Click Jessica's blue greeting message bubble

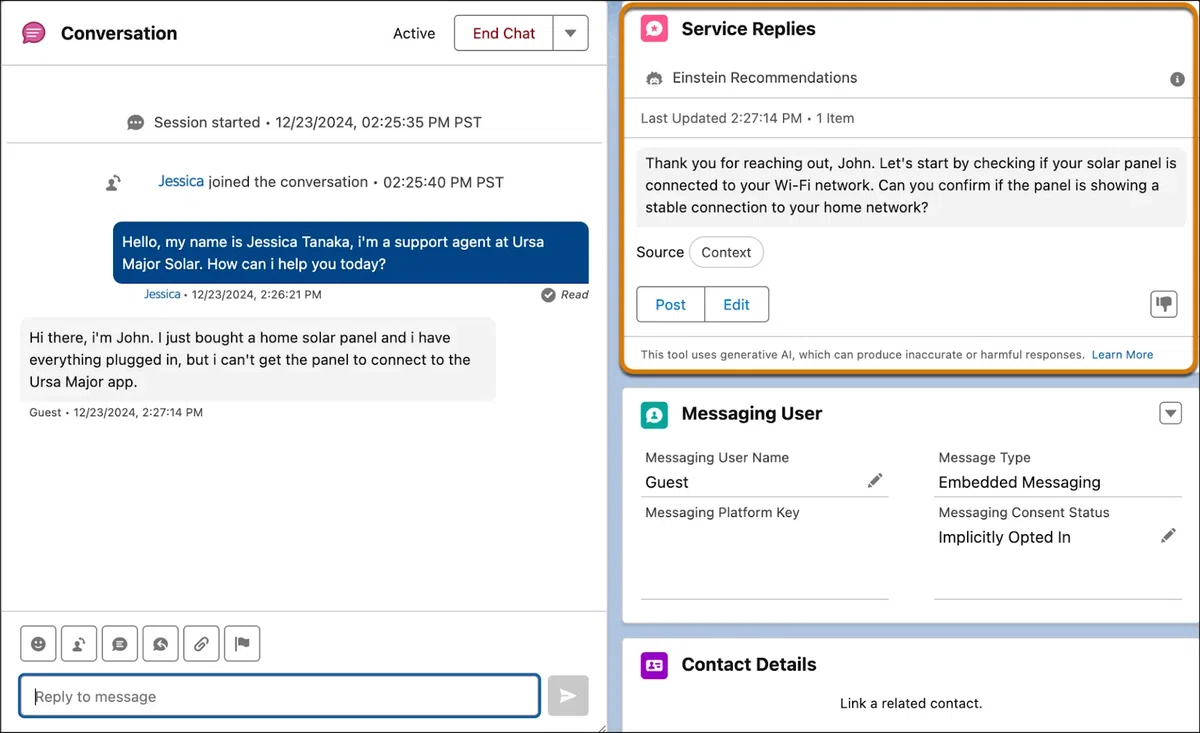pyautogui.click(x=351, y=253)
